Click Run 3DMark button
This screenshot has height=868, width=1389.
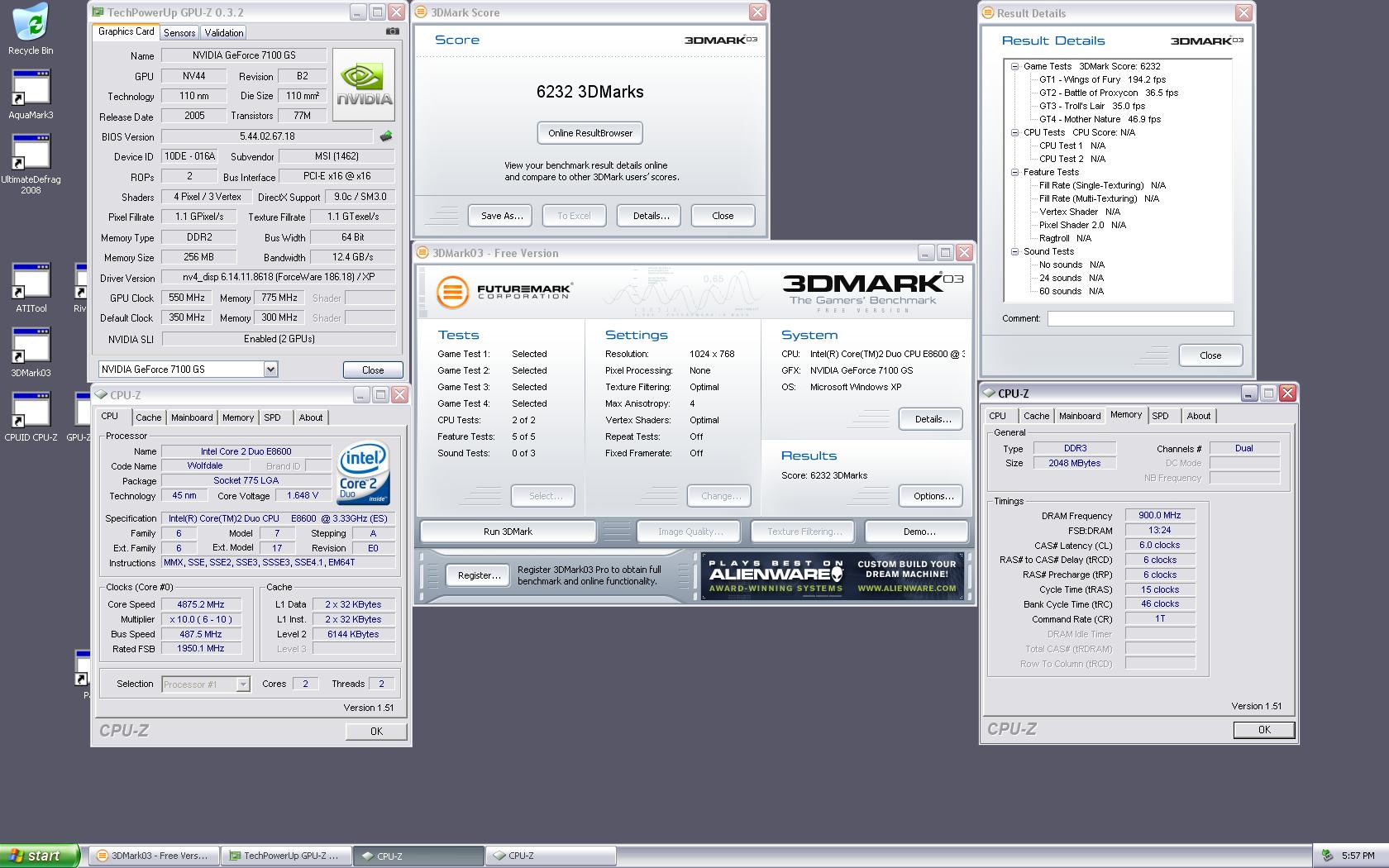click(508, 532)
